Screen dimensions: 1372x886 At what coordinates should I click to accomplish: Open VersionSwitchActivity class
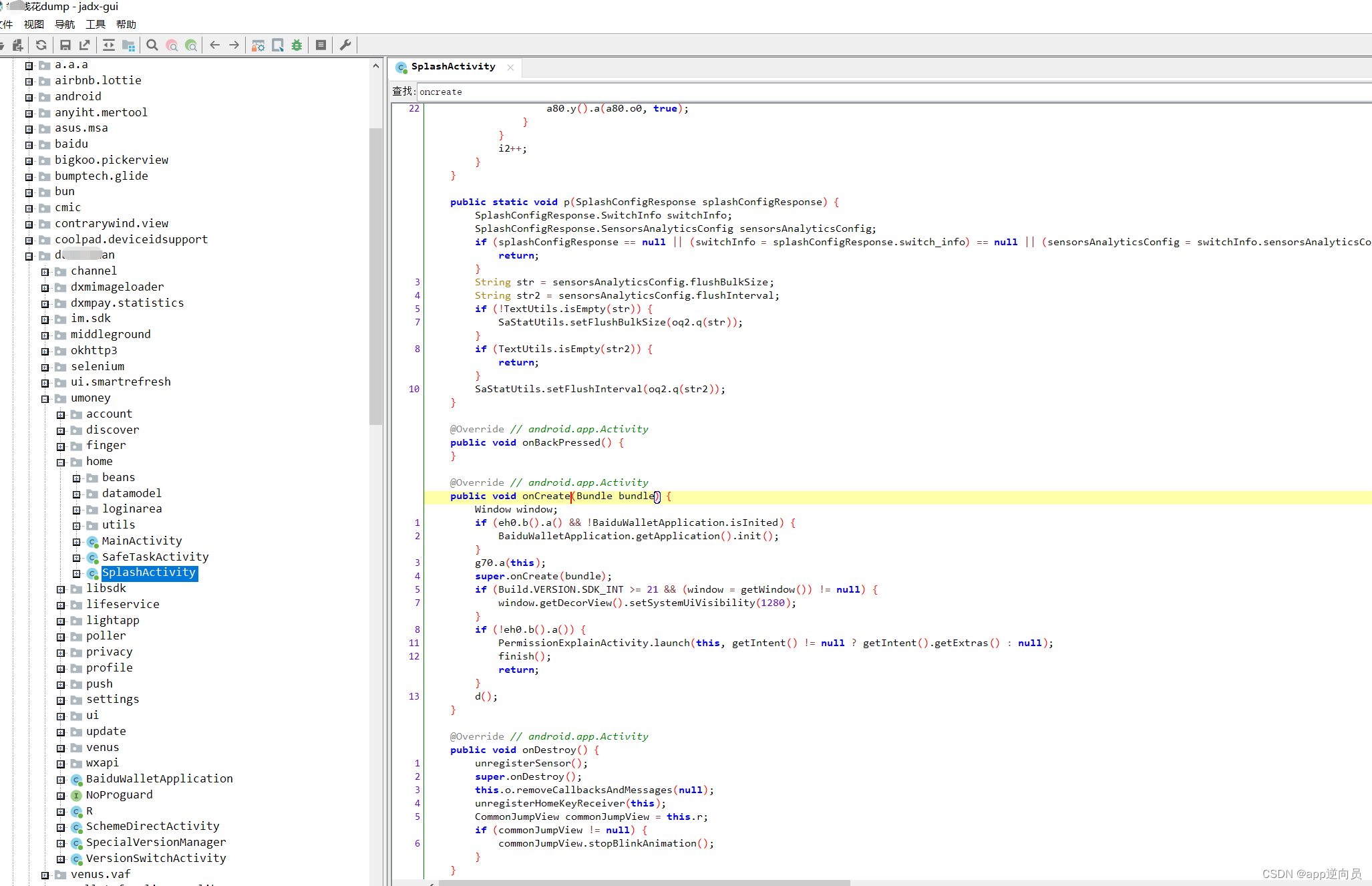156,858
